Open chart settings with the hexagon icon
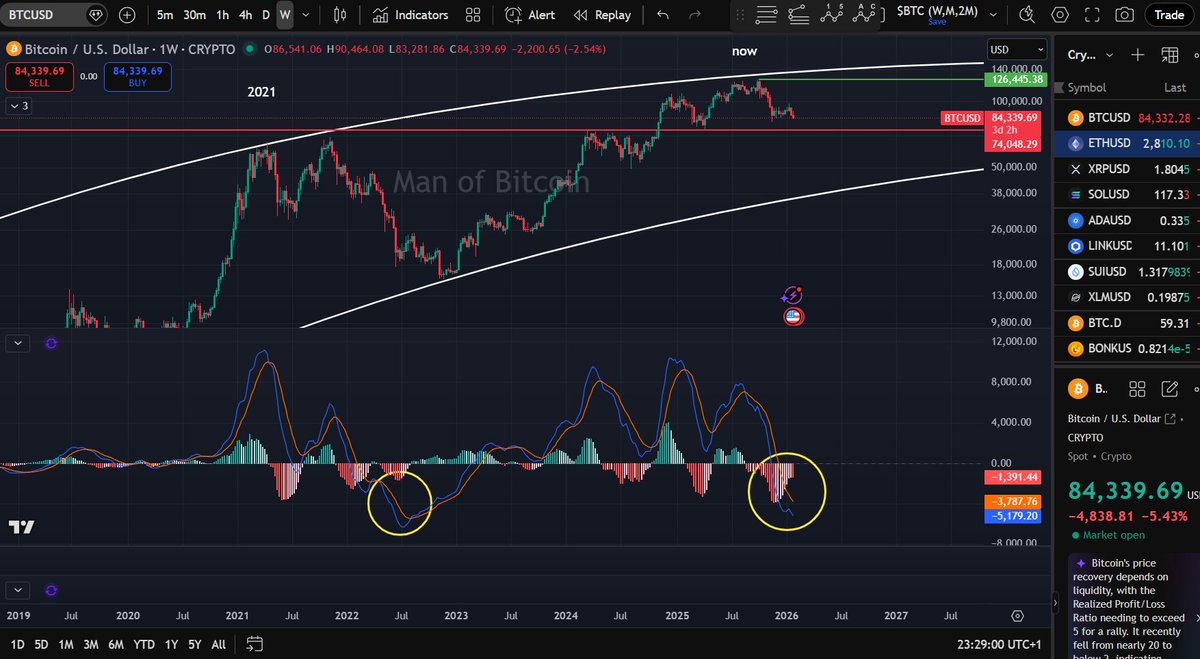 tap(1059, 14)
